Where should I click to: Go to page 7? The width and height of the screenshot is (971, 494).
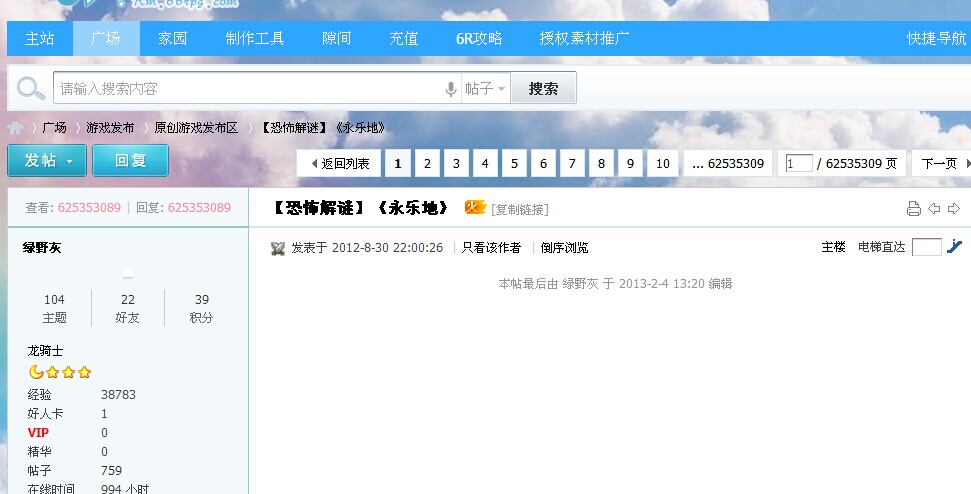click(x=572, y=163)
